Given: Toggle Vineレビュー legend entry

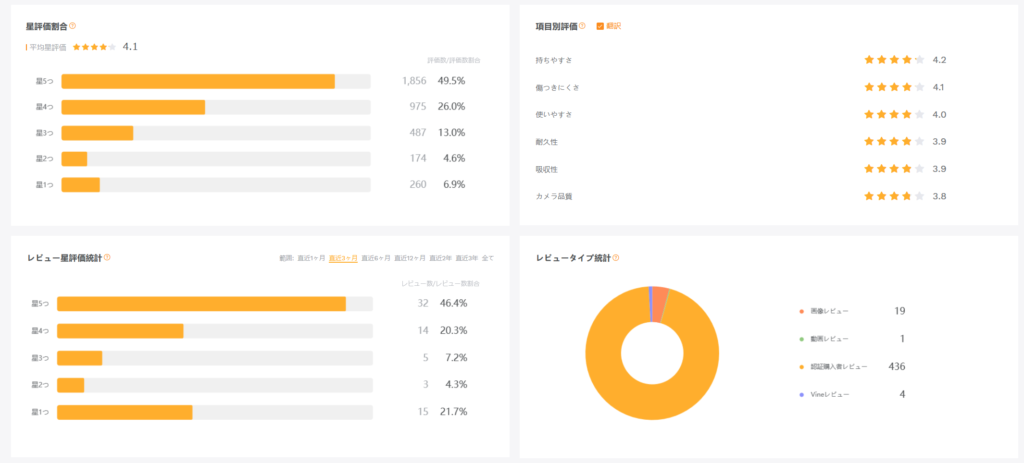Looking at the screenshot, I should [830, 395].
